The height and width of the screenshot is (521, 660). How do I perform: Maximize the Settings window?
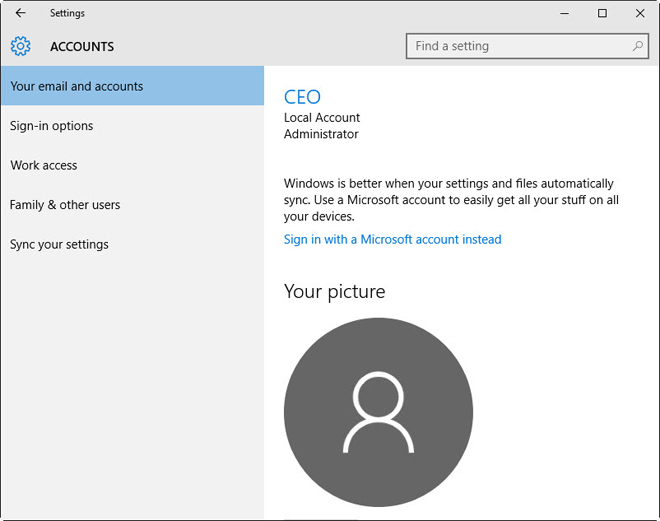coord(602,13)
